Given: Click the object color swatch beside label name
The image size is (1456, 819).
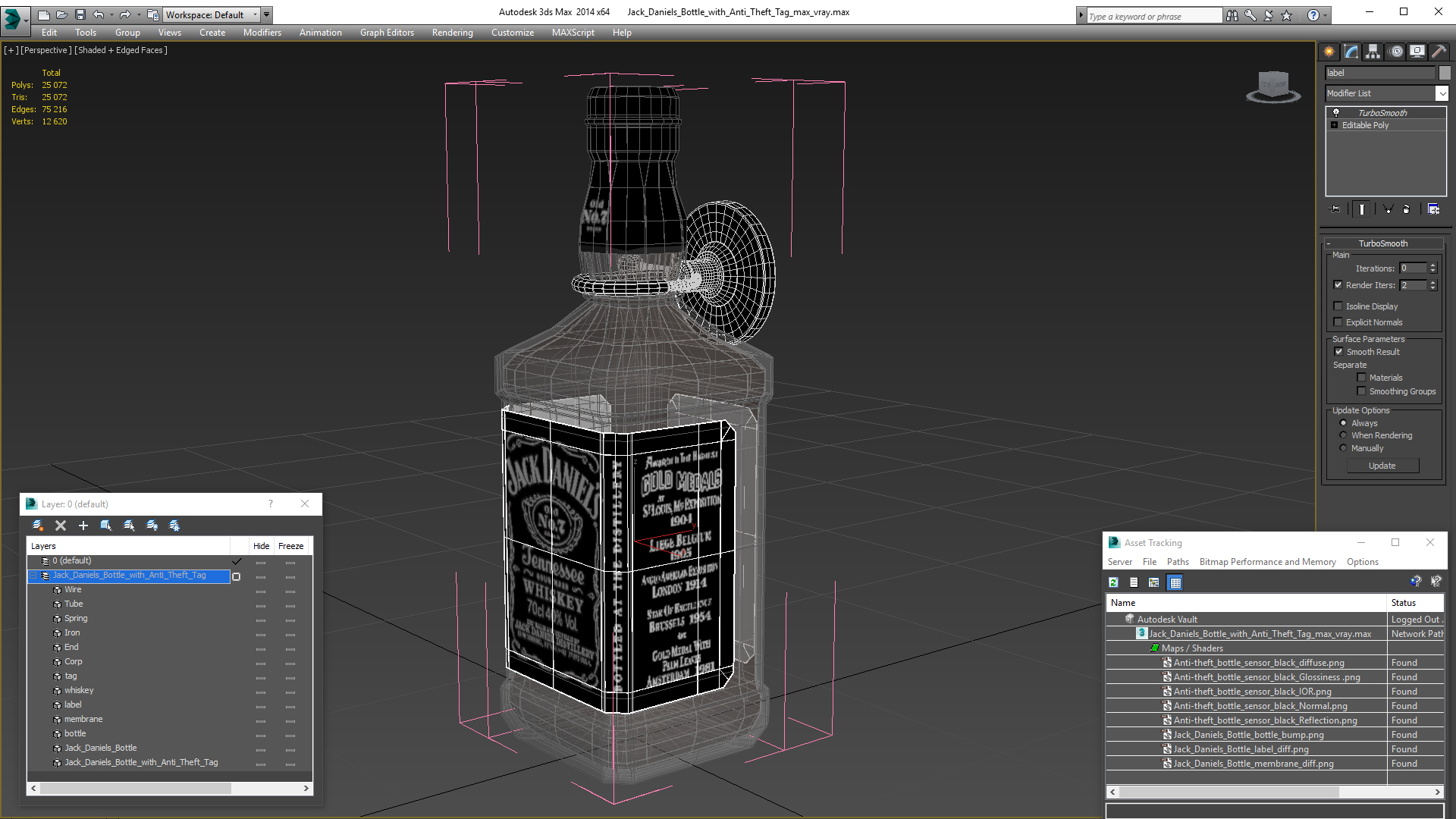Looking at the screenshot, I should pyautogui.click(x=1445, y=73).
